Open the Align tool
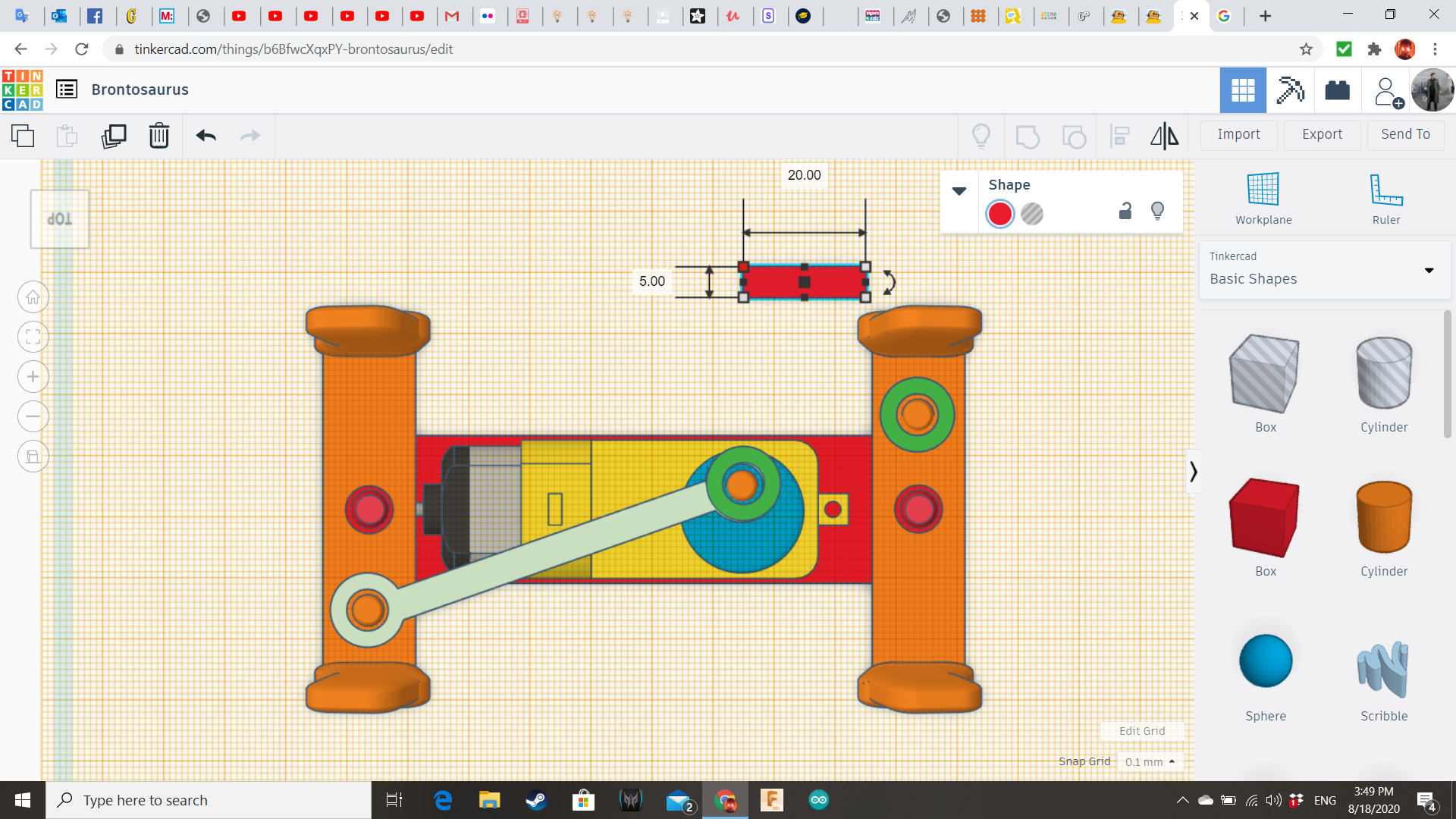This screenshot has height=819, width=1456. point(1120,136)
